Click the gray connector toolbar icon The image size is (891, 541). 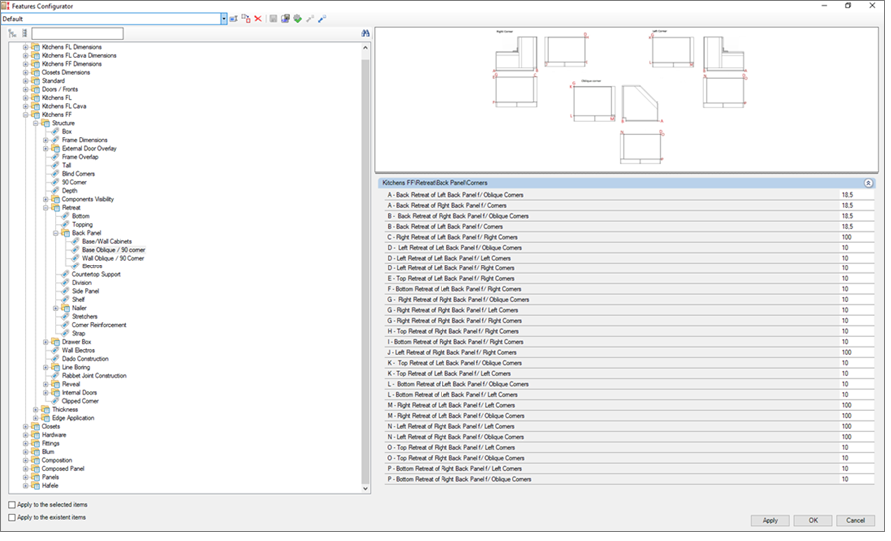[310, 19]
